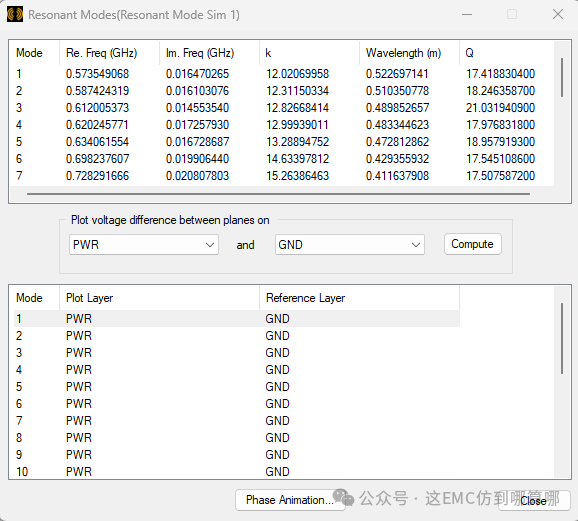Click the upper table's horizontal scrollbar
Image resolution: width=578 pixels, height=521 pixels.
coord(278,194)
